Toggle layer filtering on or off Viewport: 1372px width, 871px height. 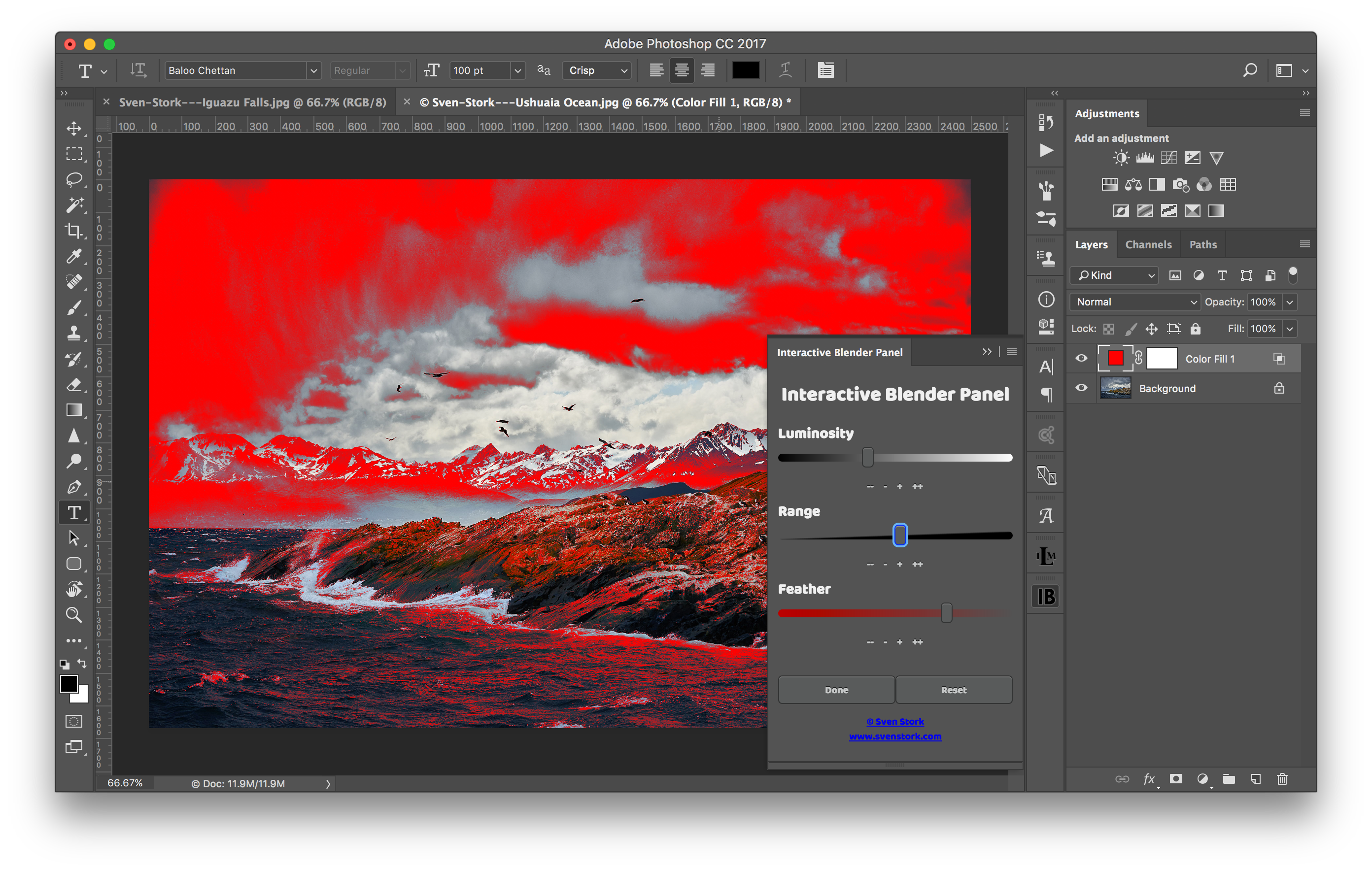point(1293,274)
